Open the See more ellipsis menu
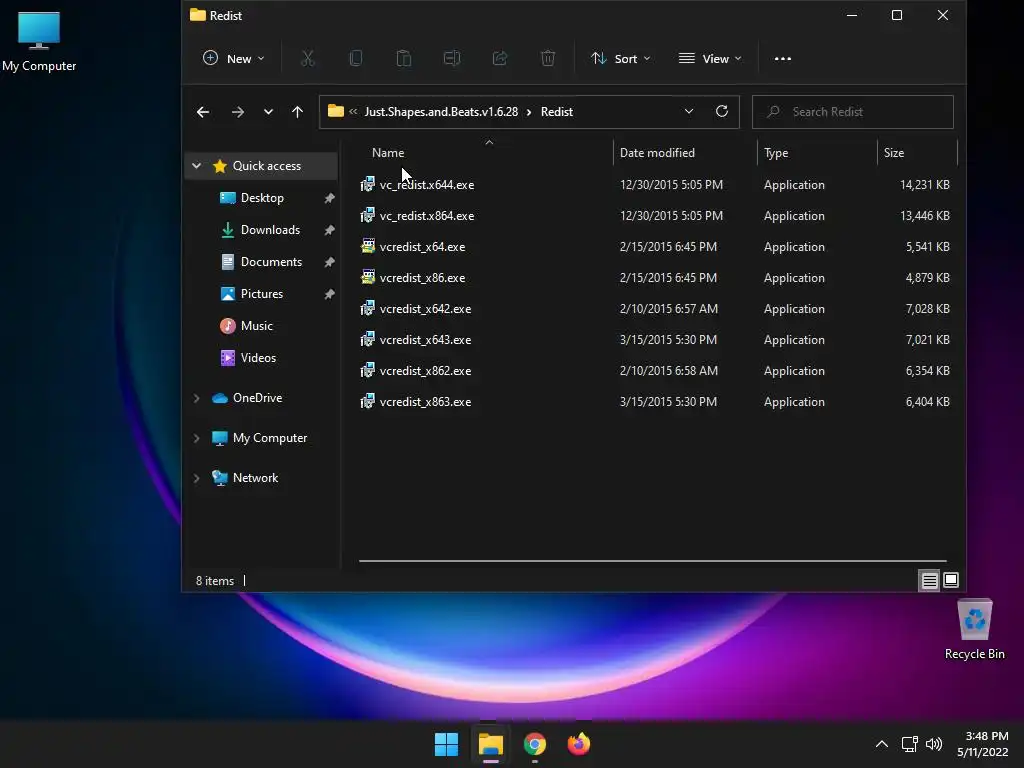The width and height of the screenshot is (1024, 768). pyautogui.click(x=782, y=59)
